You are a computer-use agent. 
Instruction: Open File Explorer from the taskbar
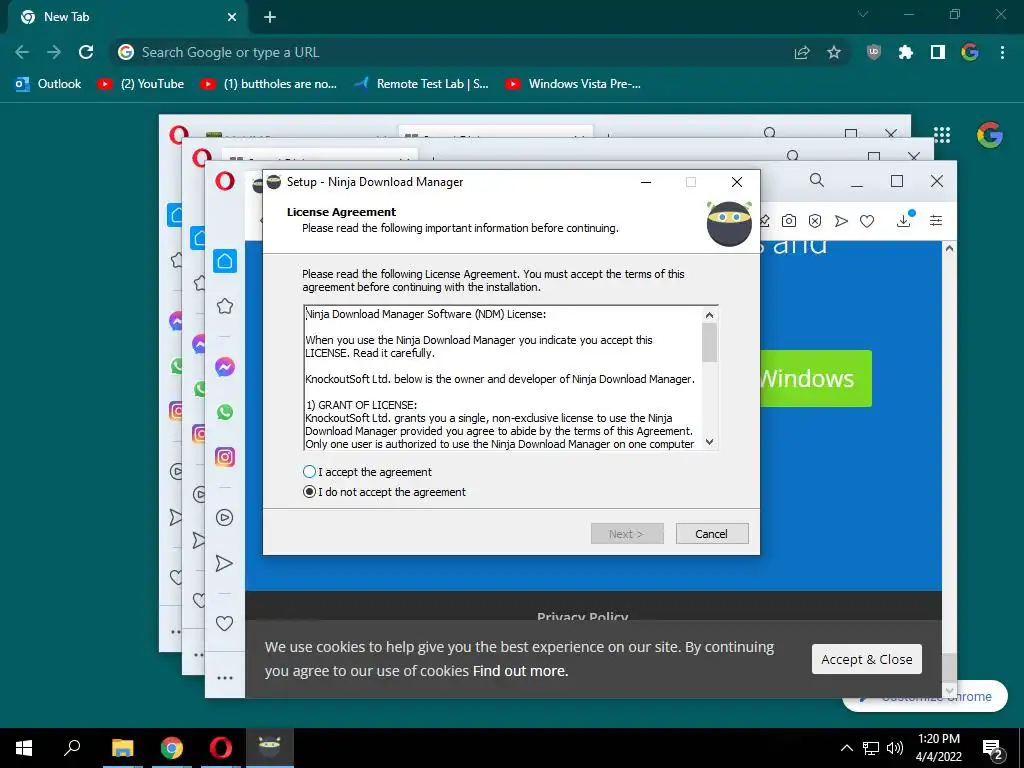click(x=122, y=748)
